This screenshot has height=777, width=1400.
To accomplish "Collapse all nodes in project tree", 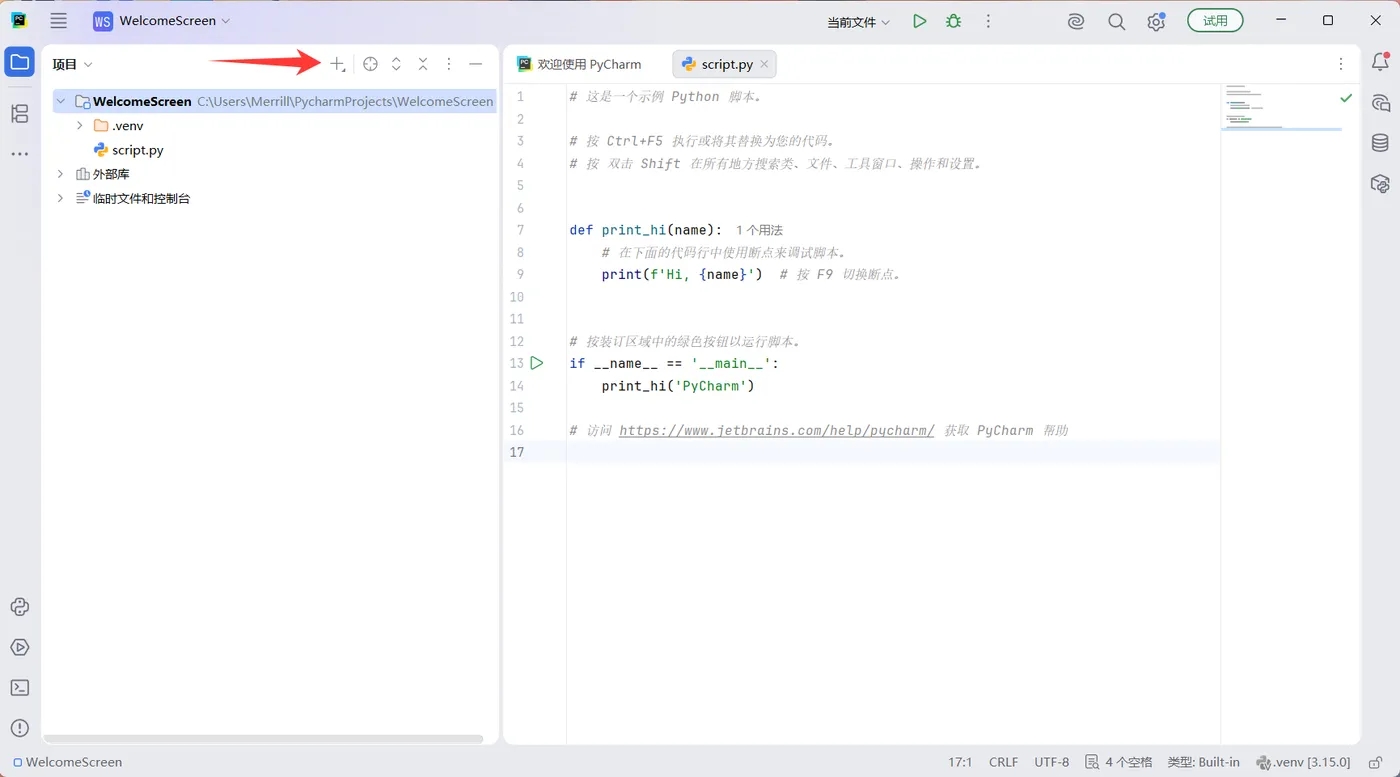I will tap(423, 64).
